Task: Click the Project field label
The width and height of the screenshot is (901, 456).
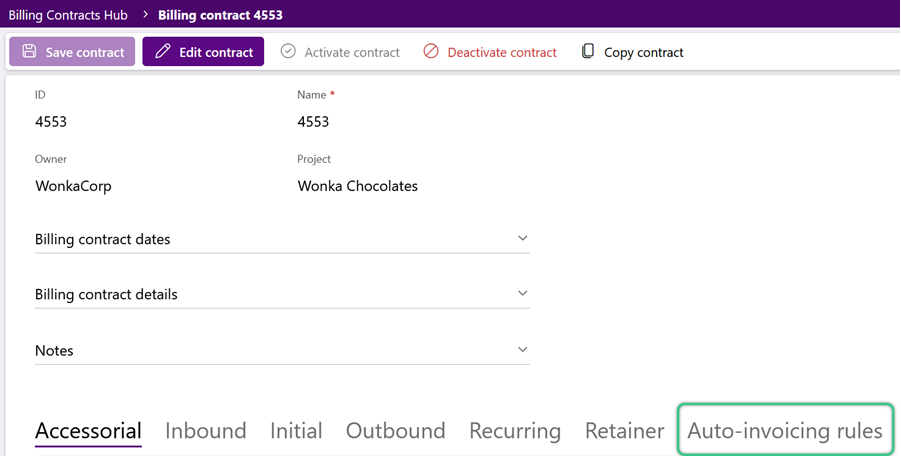Action: [314, 159]
